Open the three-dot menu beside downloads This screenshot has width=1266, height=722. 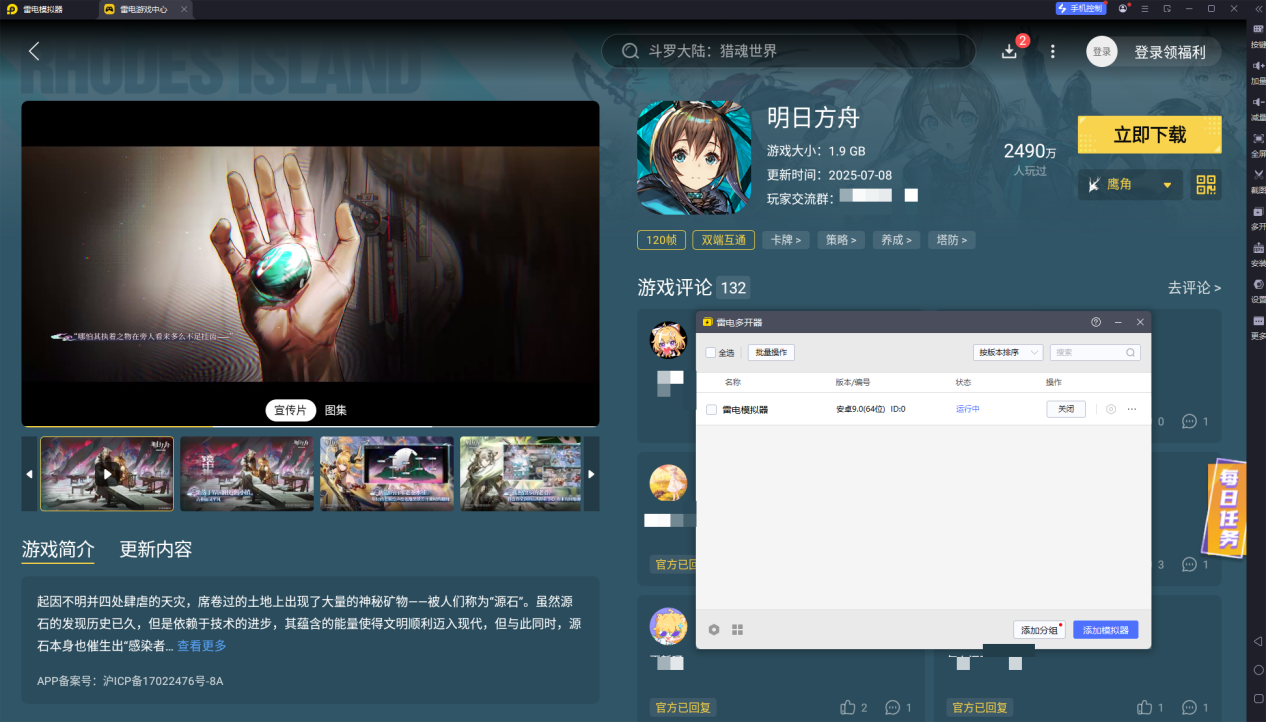pos(1053,51)
